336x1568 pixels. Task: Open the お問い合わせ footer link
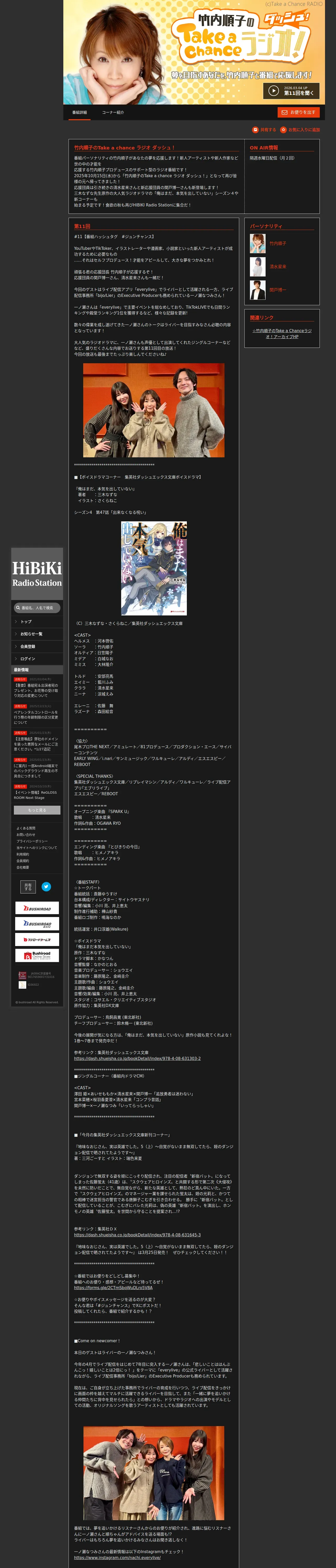(x=26, y=834)
